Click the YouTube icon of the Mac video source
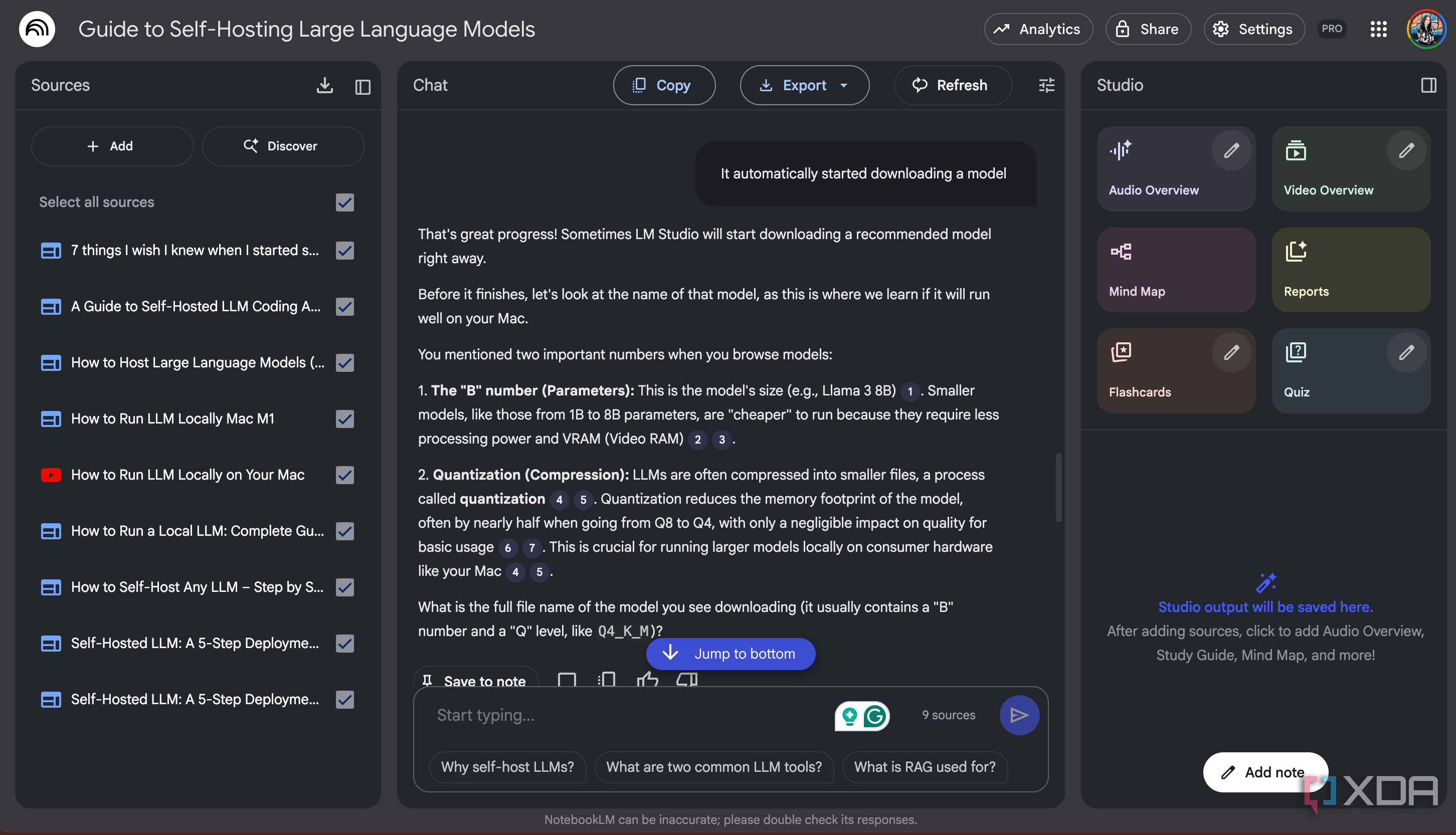This screenshot has height=835, width=1456. pos(51,475)
